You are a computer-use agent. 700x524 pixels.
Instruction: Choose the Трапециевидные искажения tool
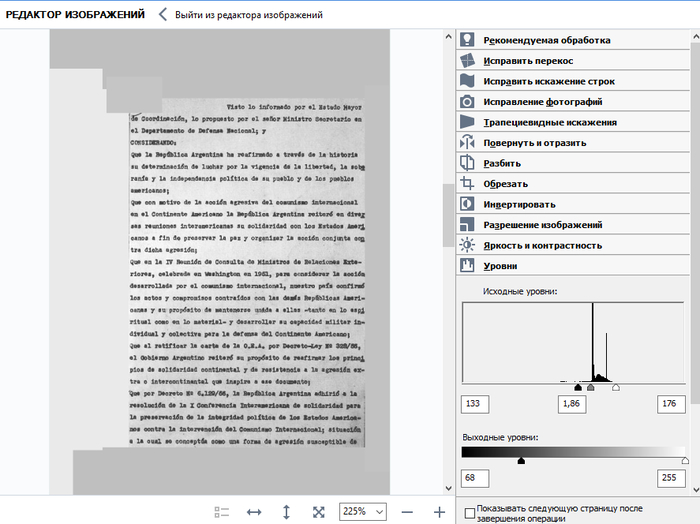549,123
